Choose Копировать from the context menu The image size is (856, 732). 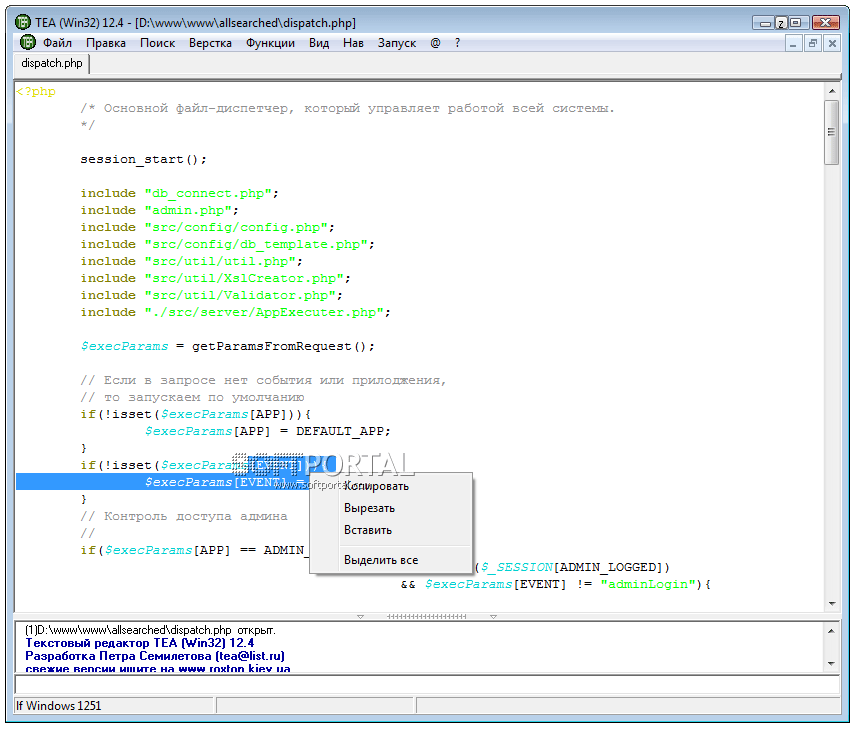pyautogui.click(x=377, y=486)
